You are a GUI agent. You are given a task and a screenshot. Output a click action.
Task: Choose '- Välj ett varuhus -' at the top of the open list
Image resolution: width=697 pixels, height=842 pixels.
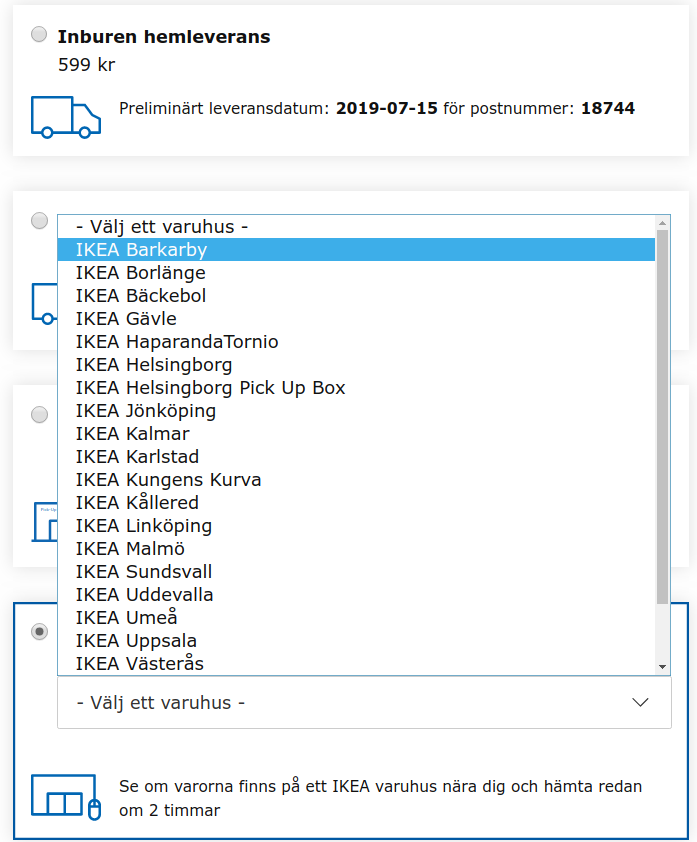point(356,227)
